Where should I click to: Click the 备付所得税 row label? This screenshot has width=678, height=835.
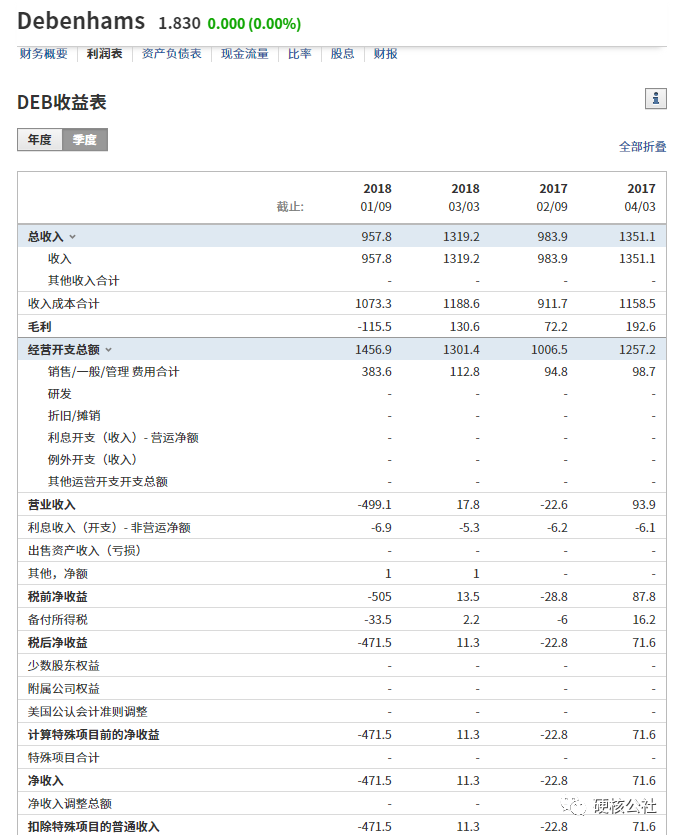click(x=58, y=619)
